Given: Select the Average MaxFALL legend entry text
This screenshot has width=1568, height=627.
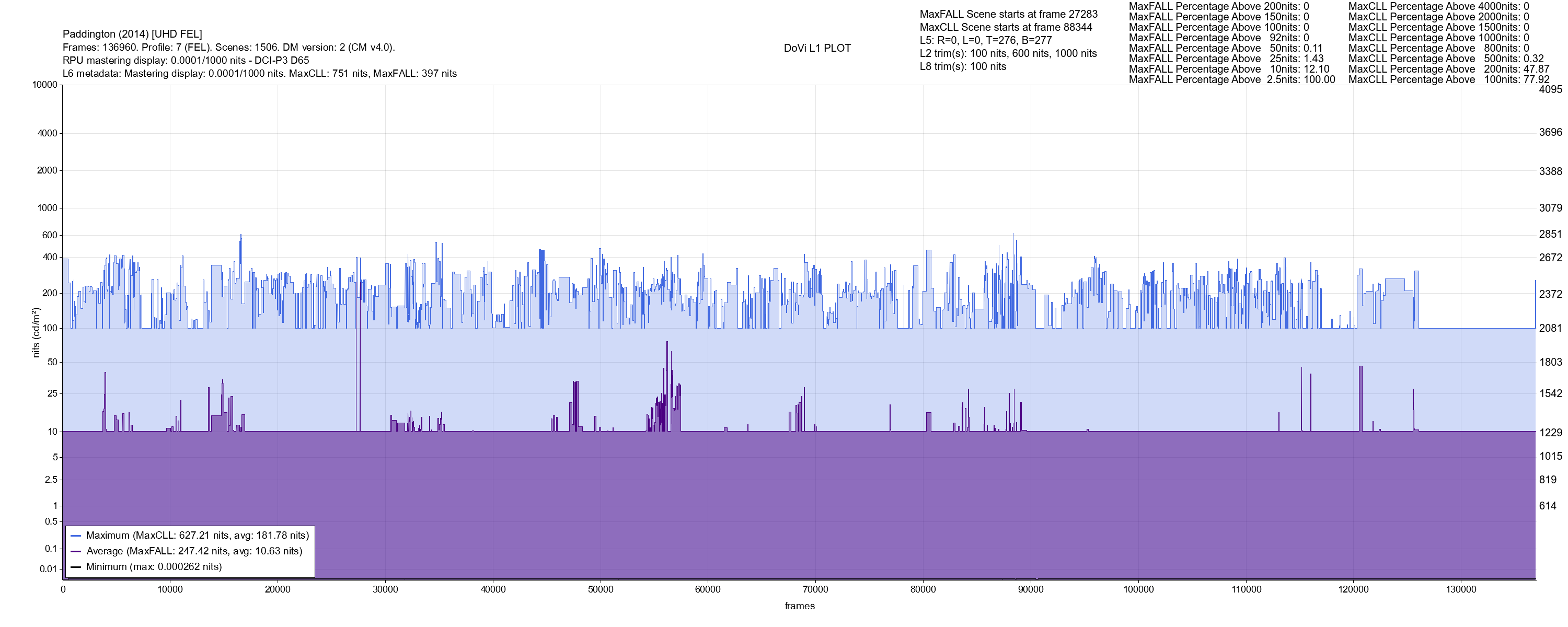Looking at the screenshot, I should pos(194,552).
